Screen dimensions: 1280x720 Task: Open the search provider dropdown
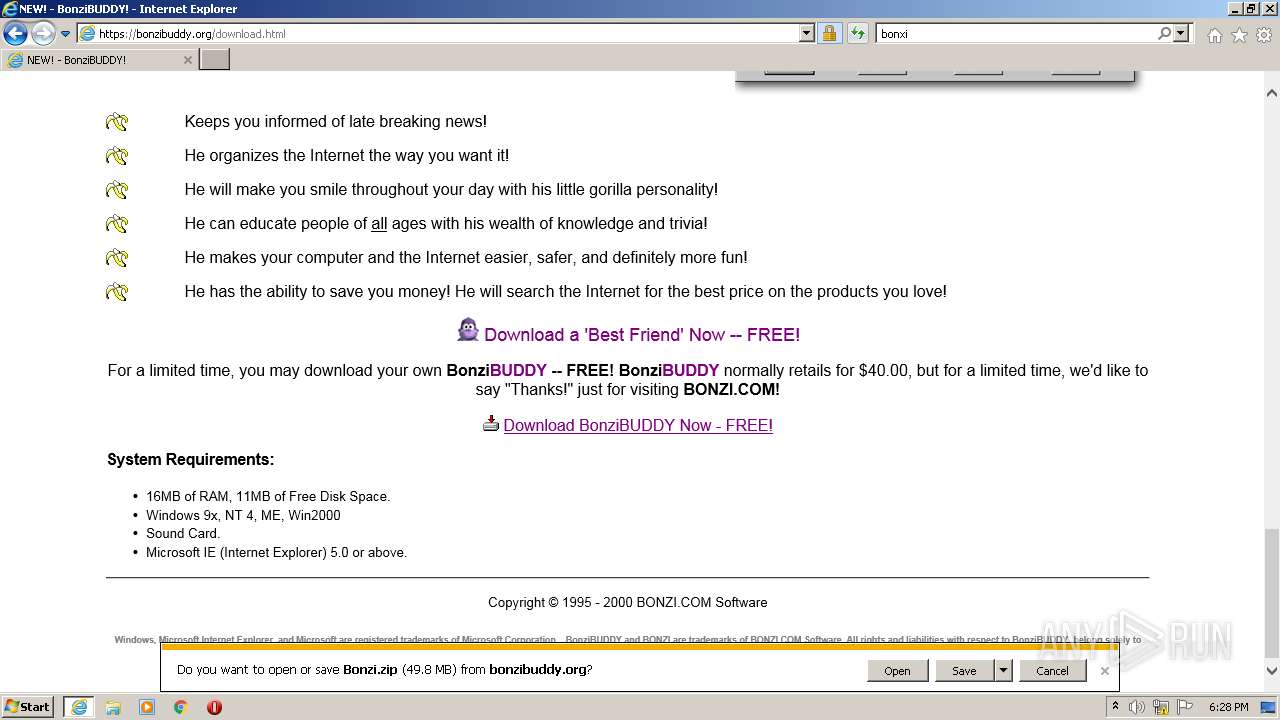pyautogui.click(x=1181, y=33)
